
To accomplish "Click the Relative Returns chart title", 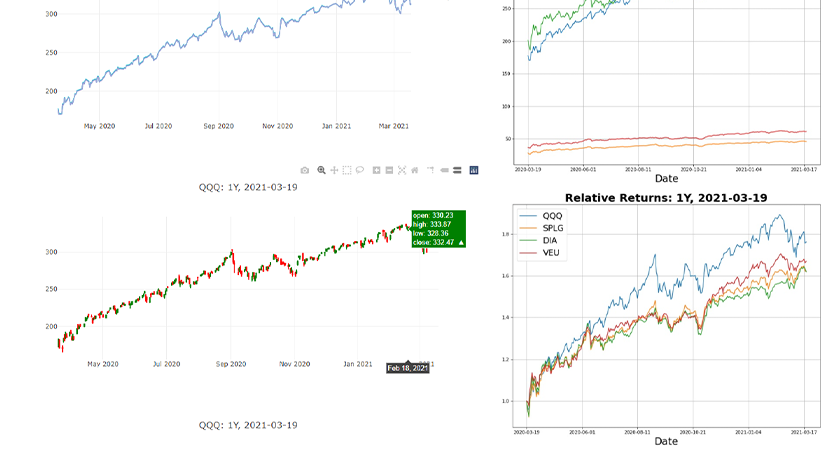I will 665,198.
